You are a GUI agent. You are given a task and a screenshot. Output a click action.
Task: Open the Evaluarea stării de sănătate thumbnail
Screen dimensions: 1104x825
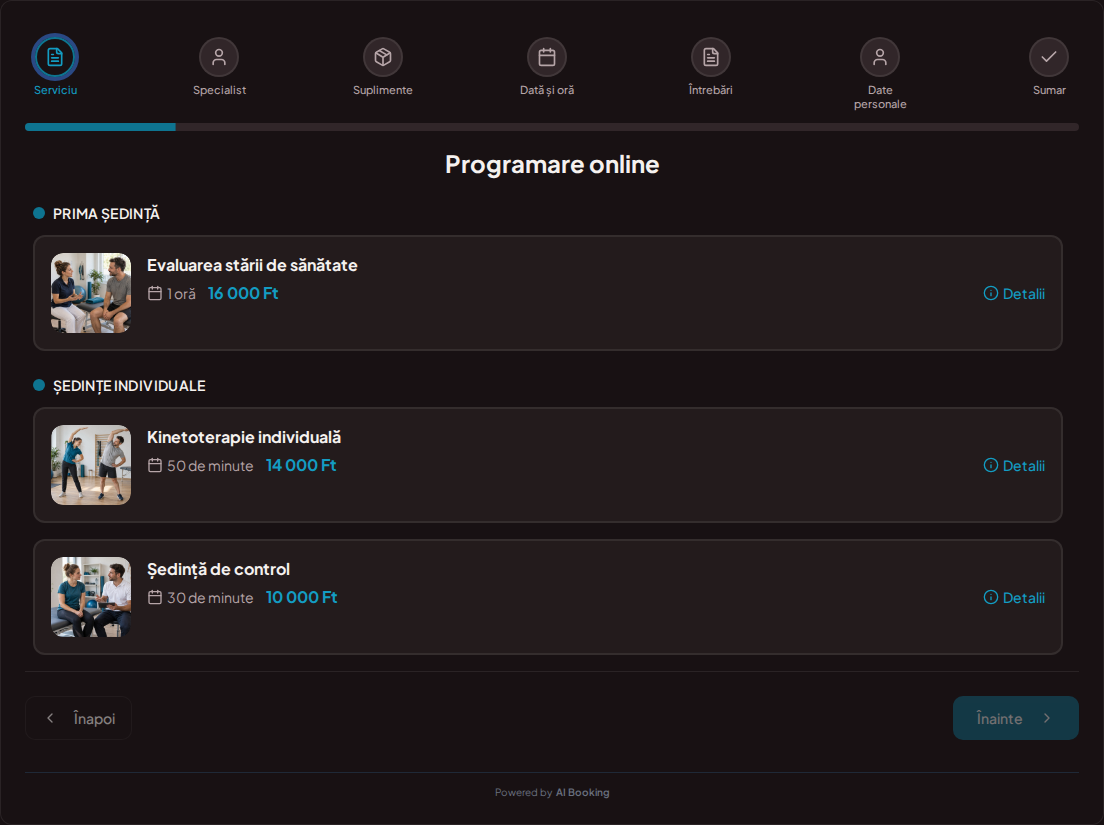[x=91, y=293]
